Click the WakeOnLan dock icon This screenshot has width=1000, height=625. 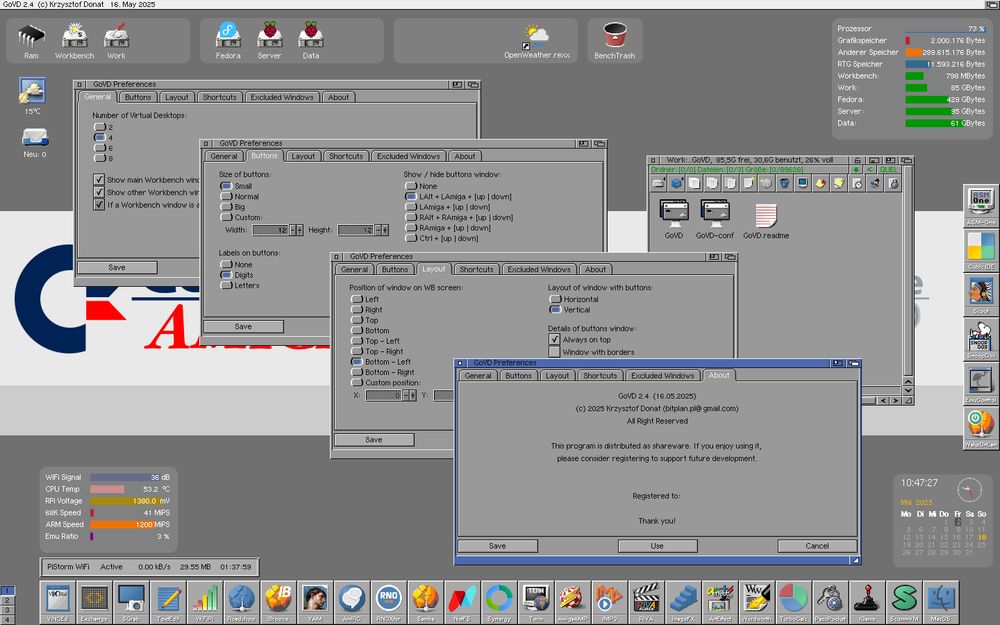tap(980, 425)
